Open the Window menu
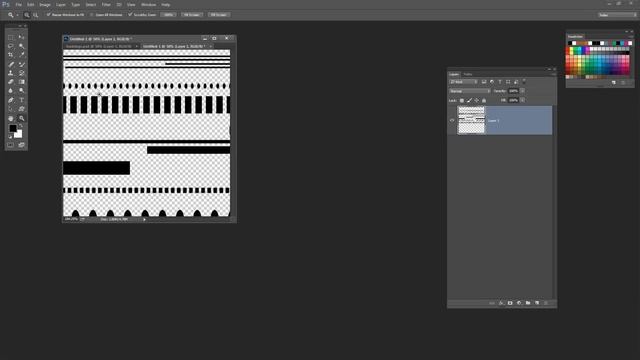Image resolution: width=640 pixels, height=360 pixels. (149, 4)
